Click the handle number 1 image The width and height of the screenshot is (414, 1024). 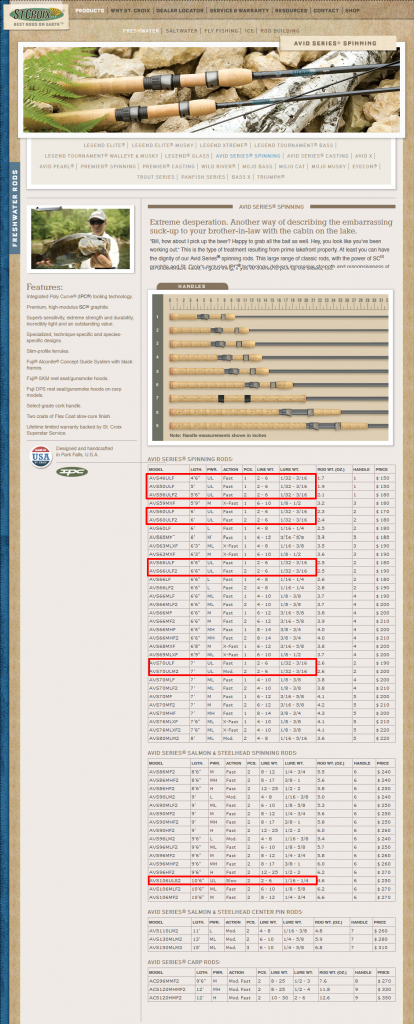[x=278, y=317]
